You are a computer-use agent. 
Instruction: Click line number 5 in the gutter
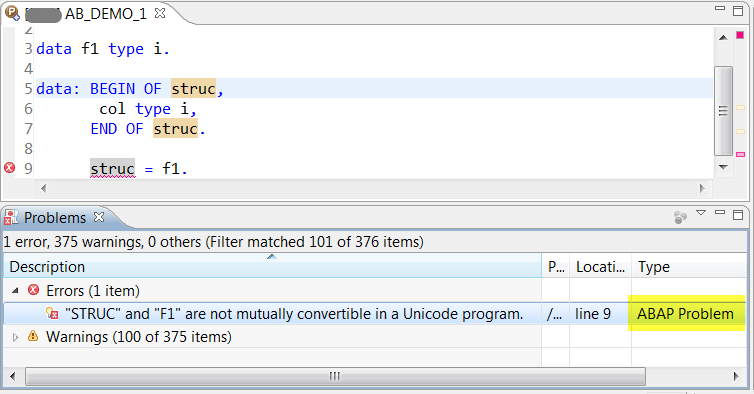click(28, 89)
